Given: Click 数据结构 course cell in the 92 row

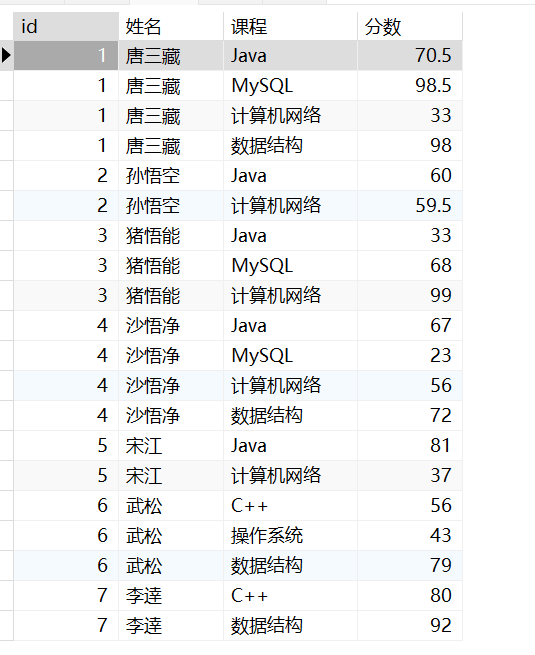Looking at the screenshot, I should click(x=291, y=625).
